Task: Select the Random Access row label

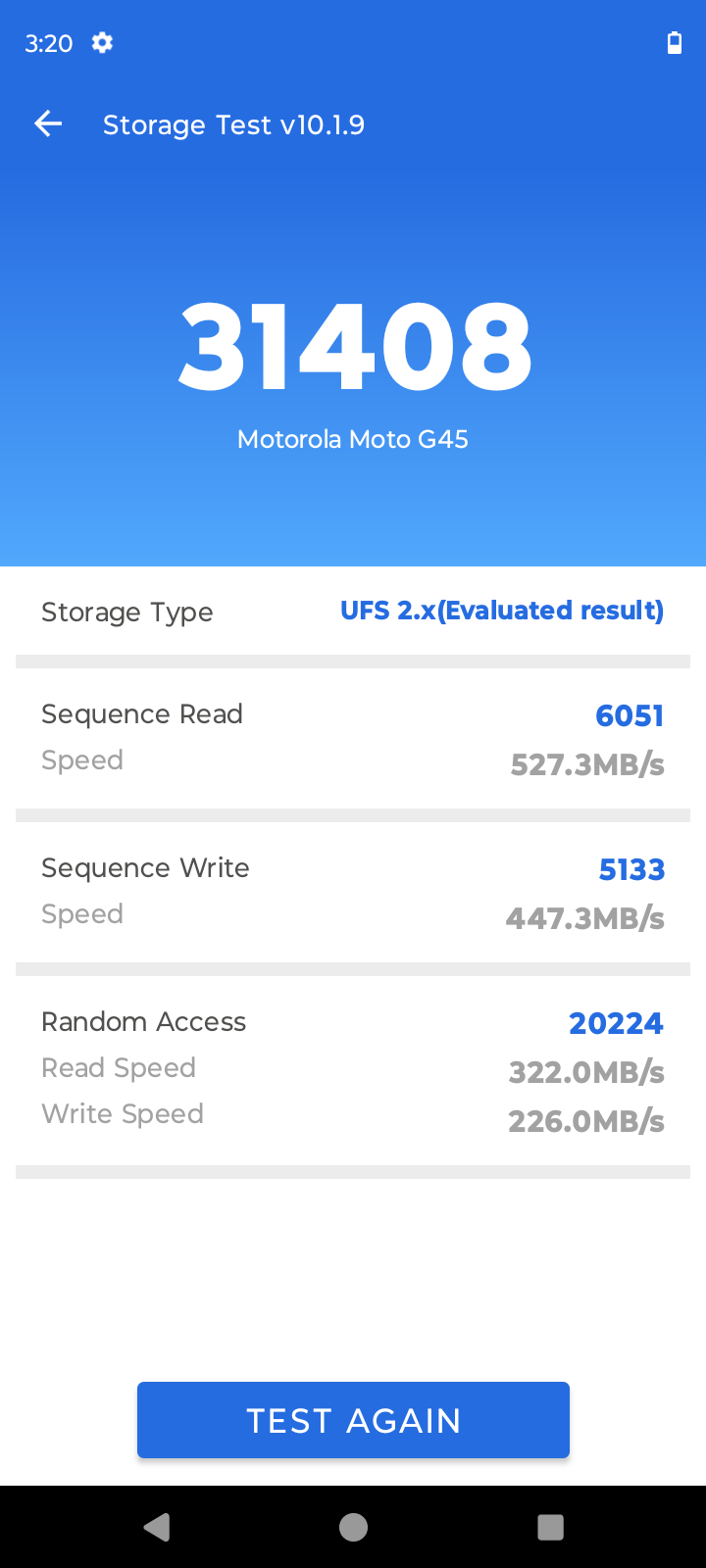Action: (x=143, y=1022)
